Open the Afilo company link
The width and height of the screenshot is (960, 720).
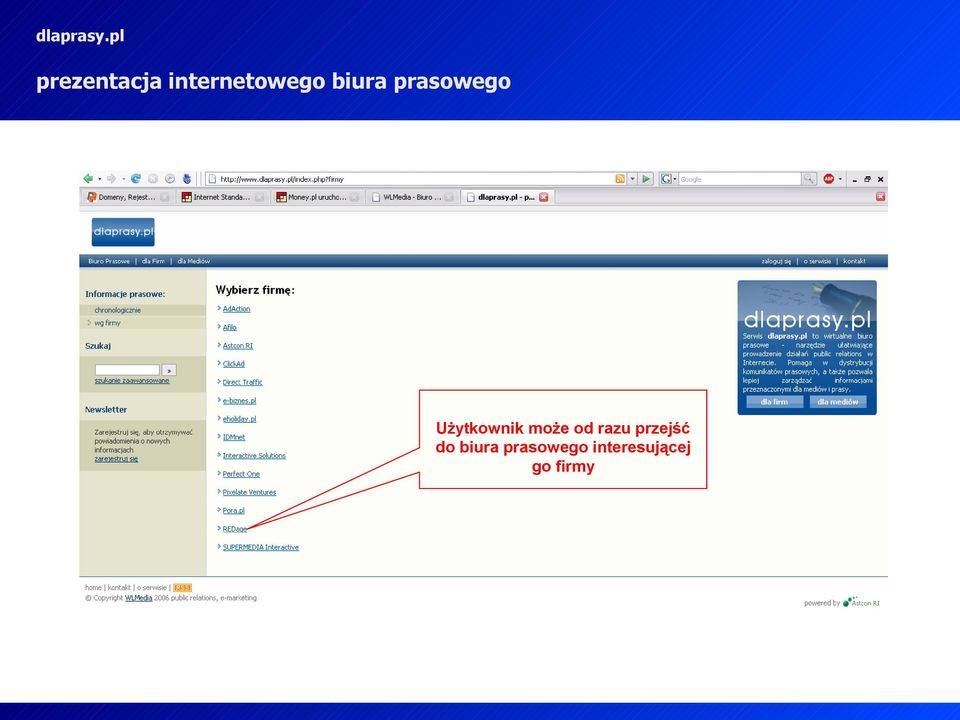[x=230, y=328]
